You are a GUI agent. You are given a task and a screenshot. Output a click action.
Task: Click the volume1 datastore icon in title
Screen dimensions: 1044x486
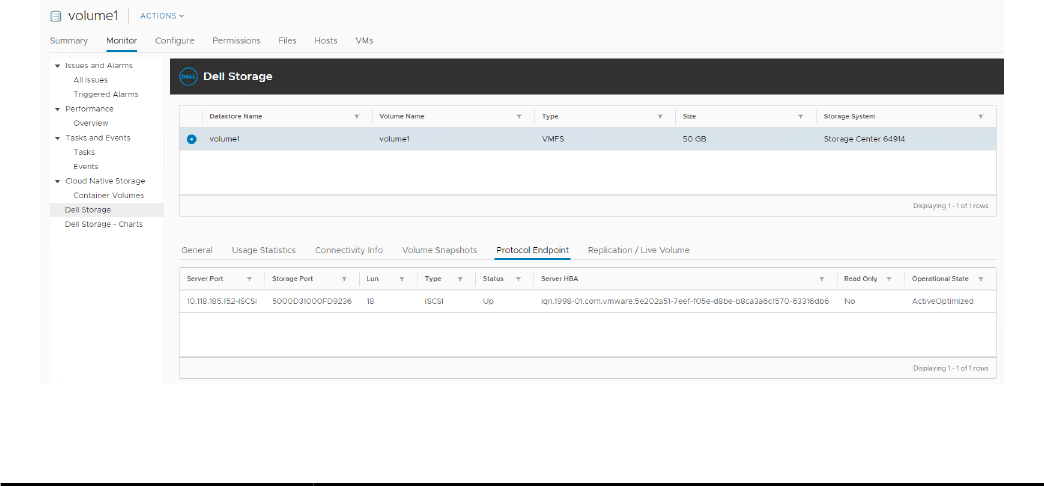click(56, 16)
